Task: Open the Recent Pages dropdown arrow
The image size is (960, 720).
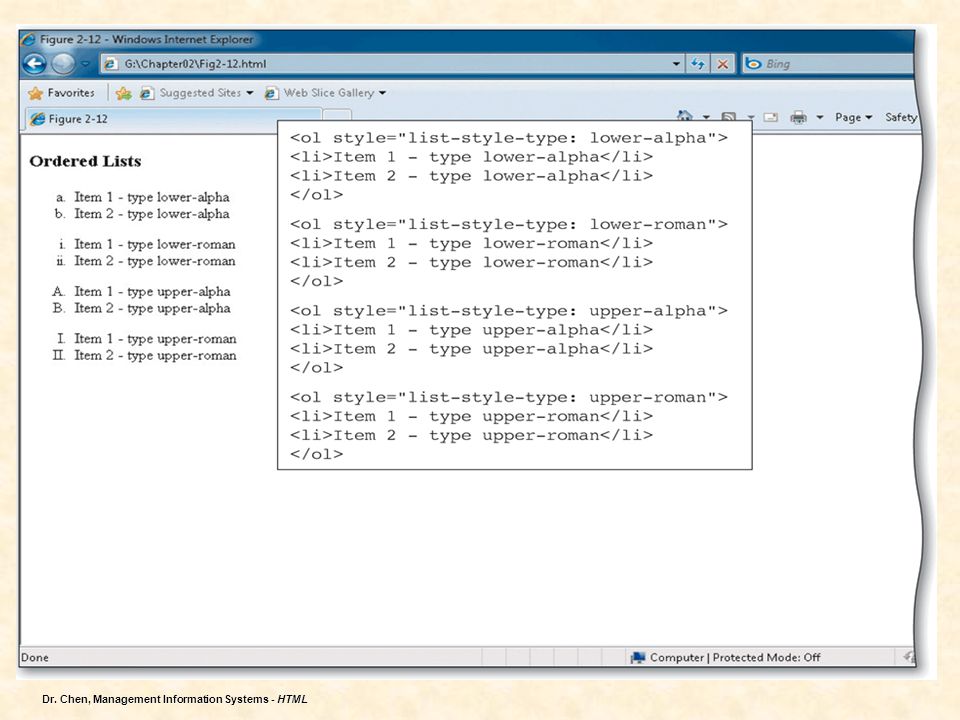Action: click(86, 64)
